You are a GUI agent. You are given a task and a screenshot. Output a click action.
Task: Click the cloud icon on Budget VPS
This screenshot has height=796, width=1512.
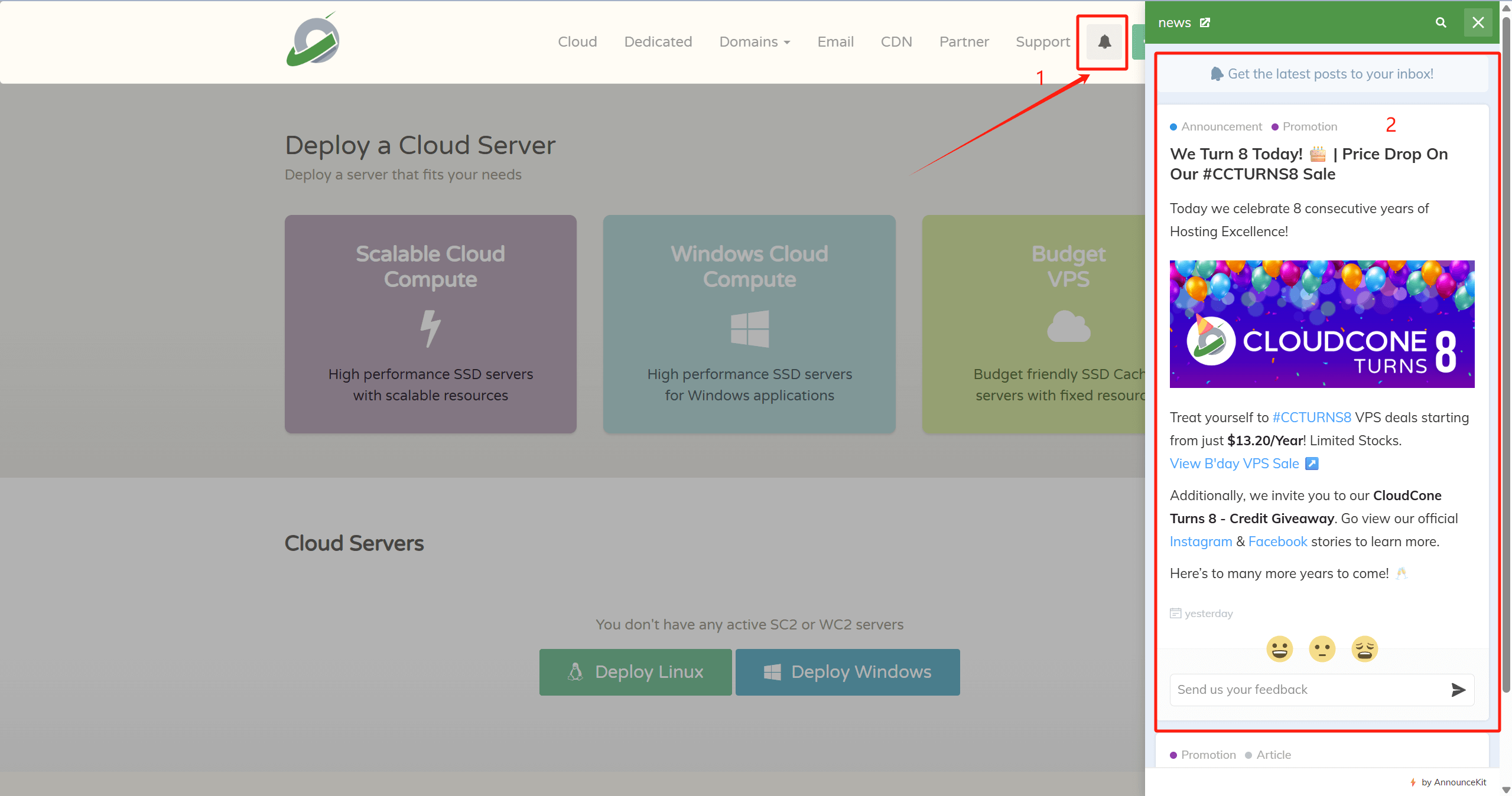coord(1068,326)
